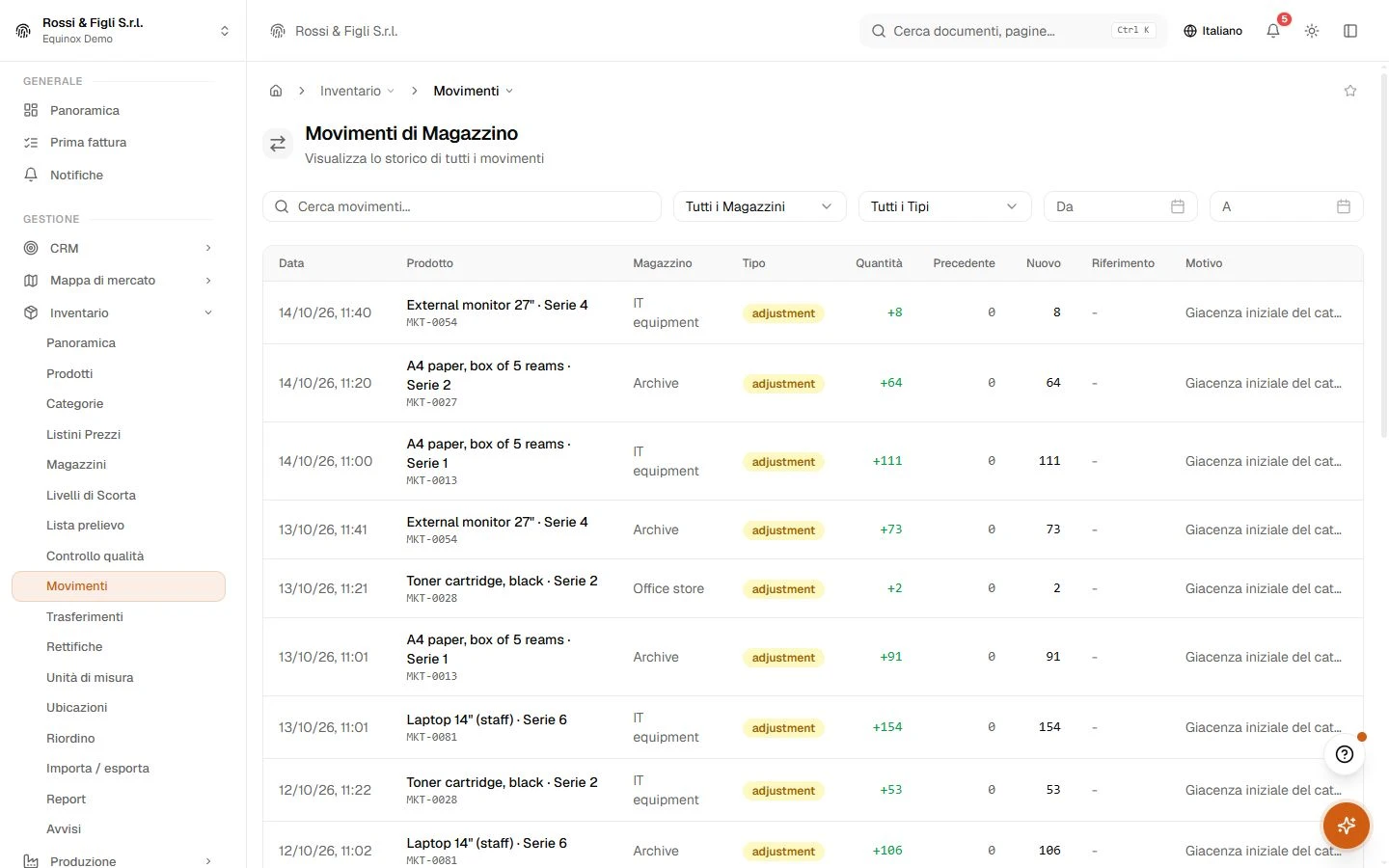Toggle the light/dark theme sun icon
The width and height of the screenshot is (1389, 868).
click(1312, 31)
